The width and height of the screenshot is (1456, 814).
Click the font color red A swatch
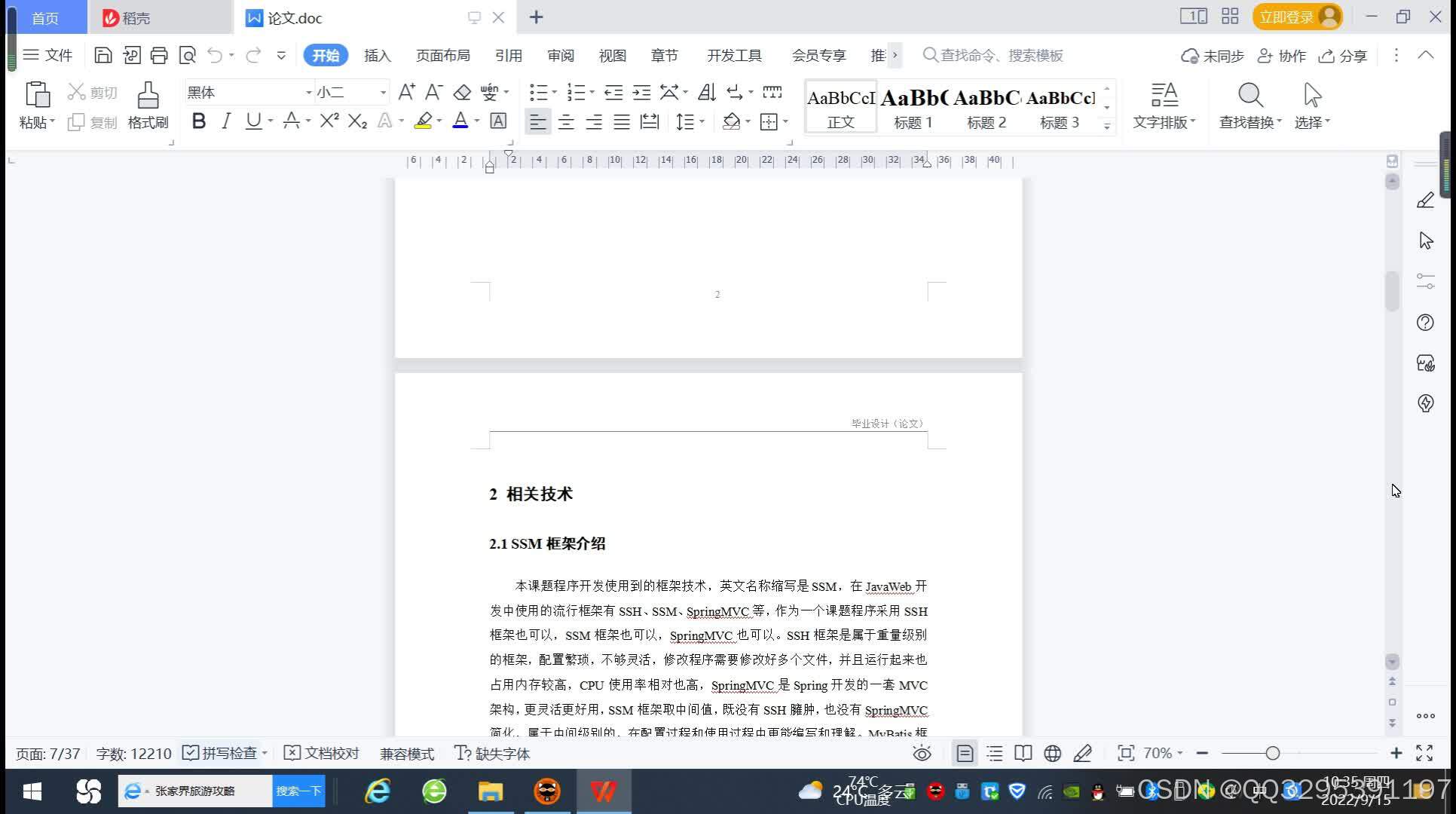click(x=460, y=121)
